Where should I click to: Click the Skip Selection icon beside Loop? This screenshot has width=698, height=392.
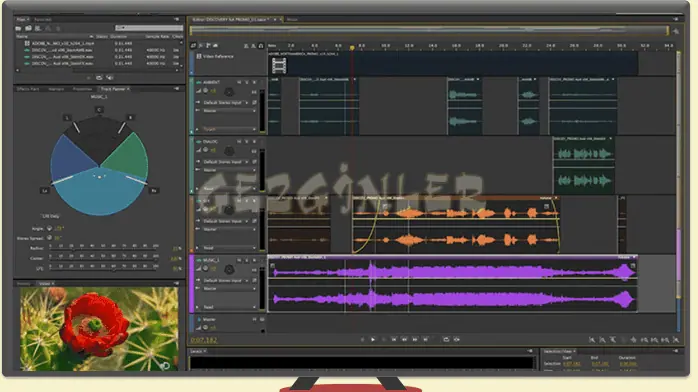point(457,339)
